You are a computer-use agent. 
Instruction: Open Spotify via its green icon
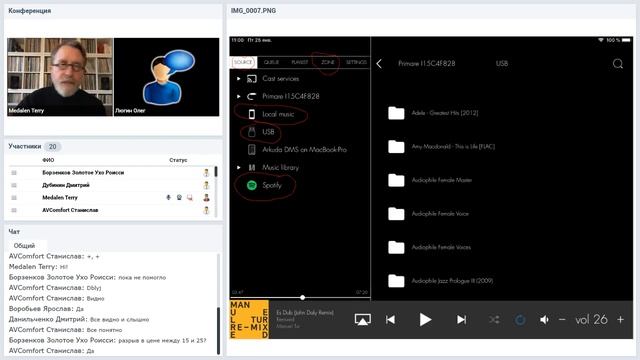pyautogui.click(x=252, y=185)
